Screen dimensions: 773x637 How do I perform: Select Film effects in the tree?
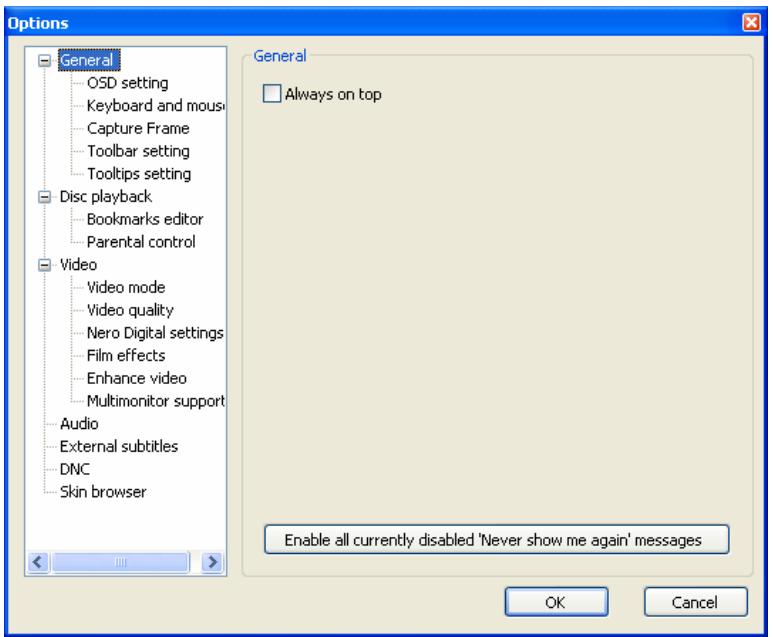(x=126, y=355)
